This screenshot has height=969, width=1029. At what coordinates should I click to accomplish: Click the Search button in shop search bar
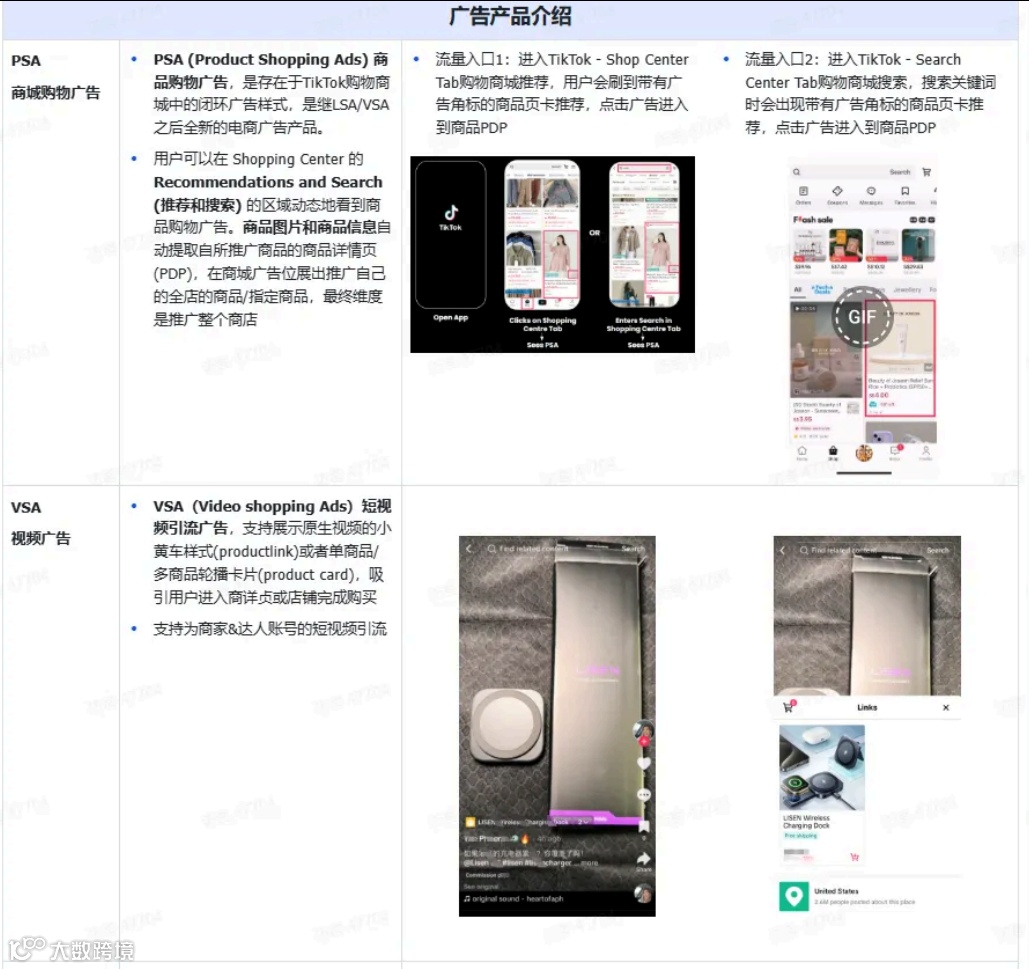pos(900,172)
